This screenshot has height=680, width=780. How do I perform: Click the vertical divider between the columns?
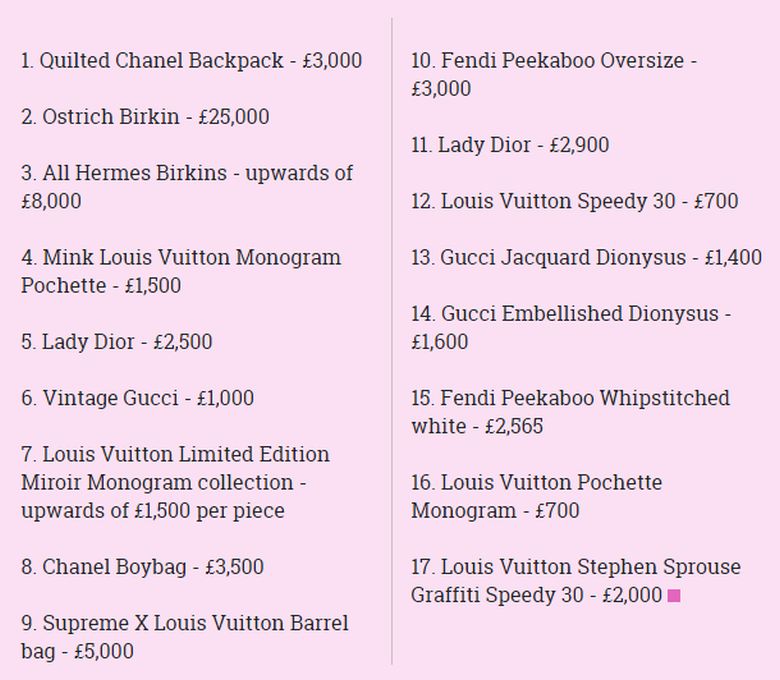coord(392,341)
